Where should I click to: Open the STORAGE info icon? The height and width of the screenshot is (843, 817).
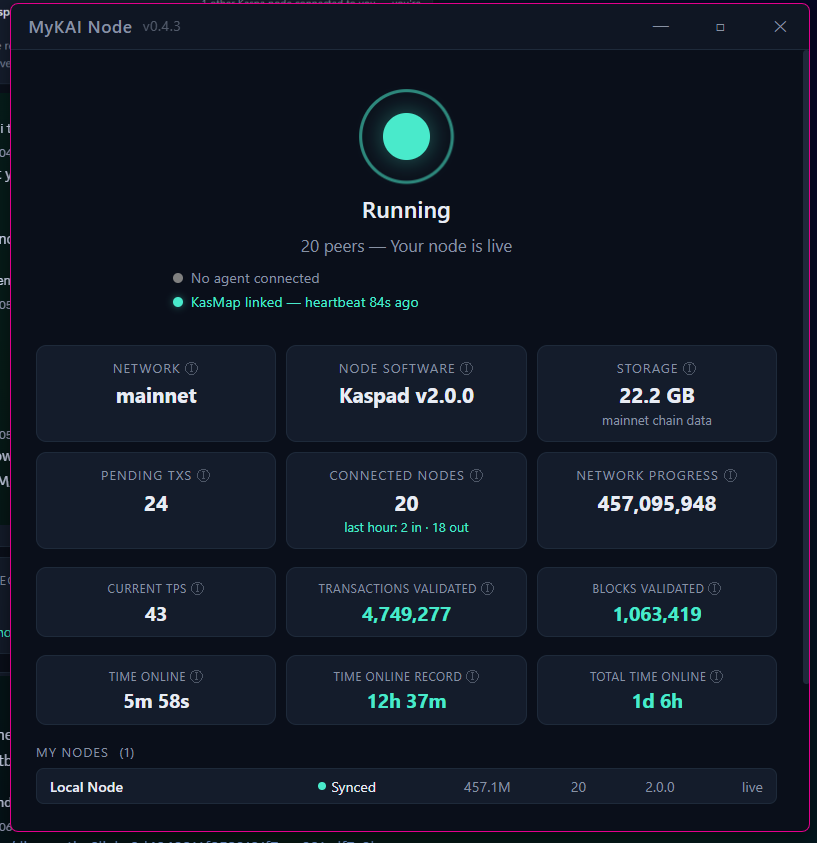click(x=690, y=368)
